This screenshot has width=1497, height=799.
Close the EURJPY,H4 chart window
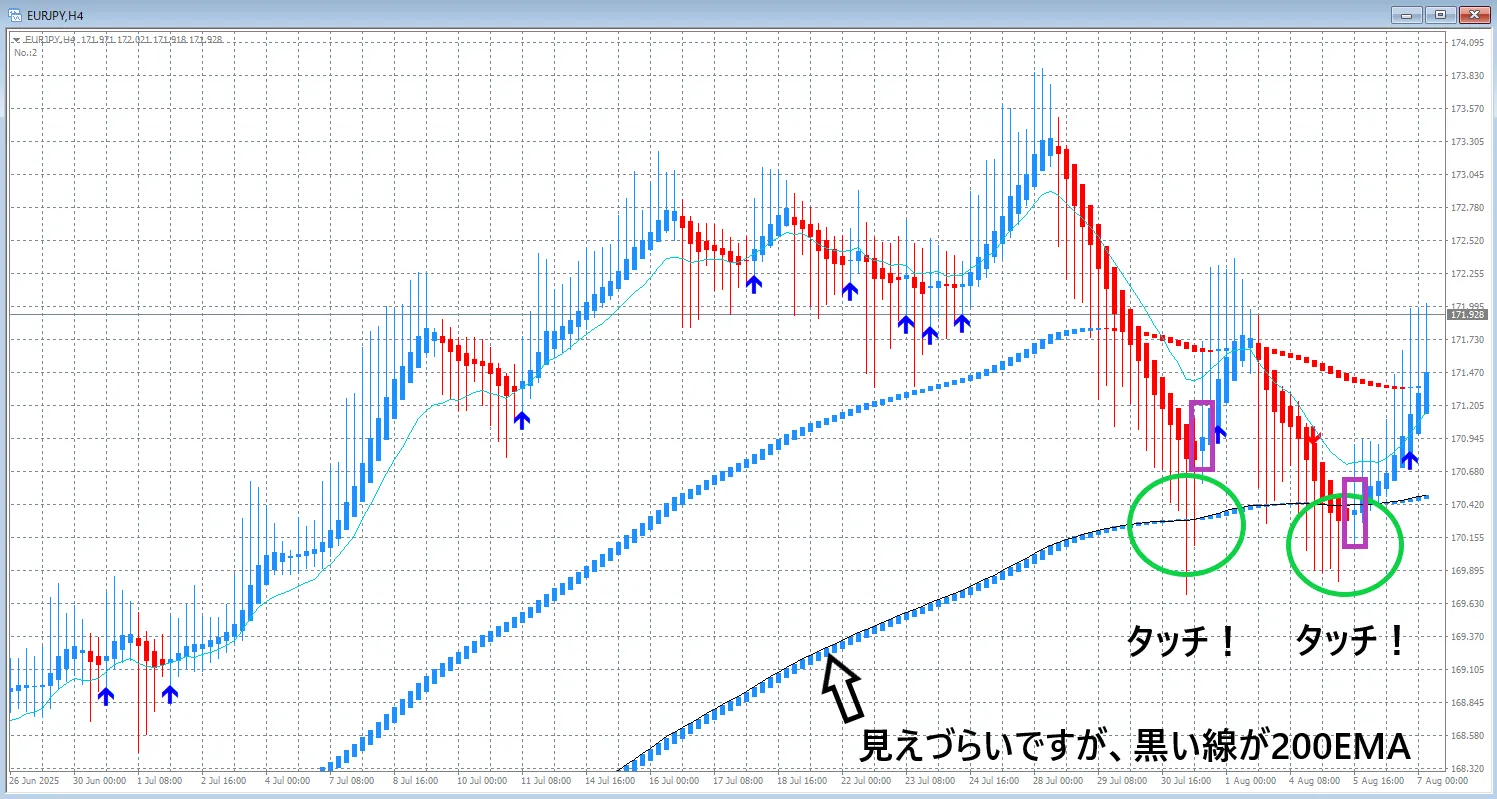tap(1474, 14)
